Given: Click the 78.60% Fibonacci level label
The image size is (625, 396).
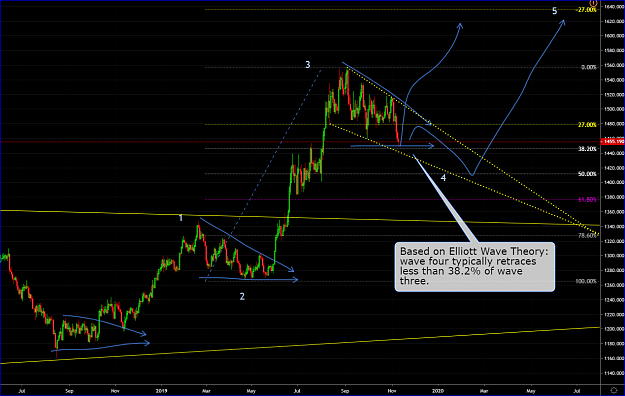Looking at the screenshot, I should [587, 235].
